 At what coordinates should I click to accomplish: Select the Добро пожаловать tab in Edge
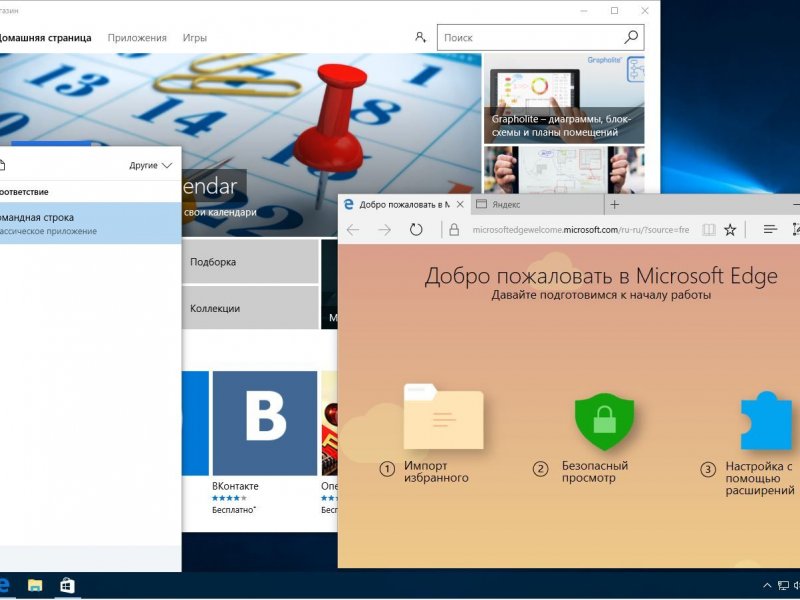(404, 205)
